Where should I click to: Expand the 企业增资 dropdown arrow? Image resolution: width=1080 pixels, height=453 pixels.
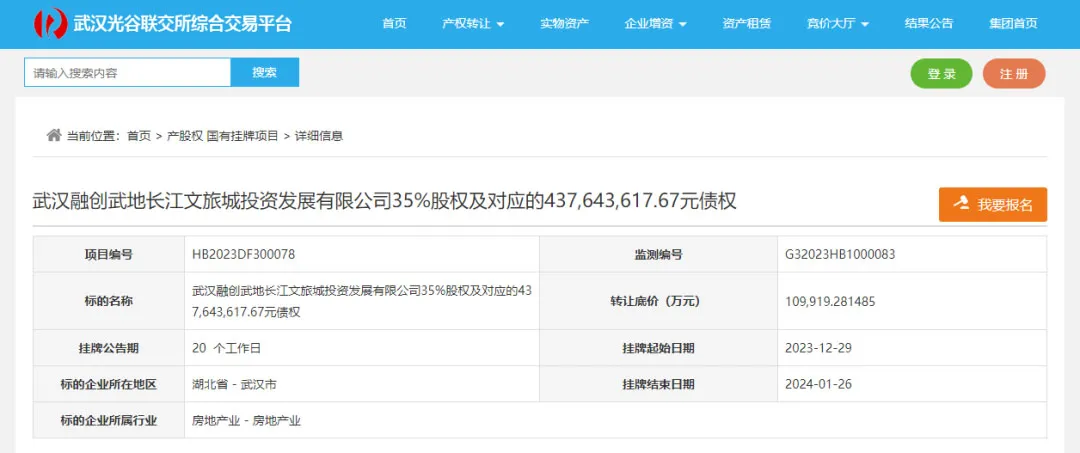683,24
